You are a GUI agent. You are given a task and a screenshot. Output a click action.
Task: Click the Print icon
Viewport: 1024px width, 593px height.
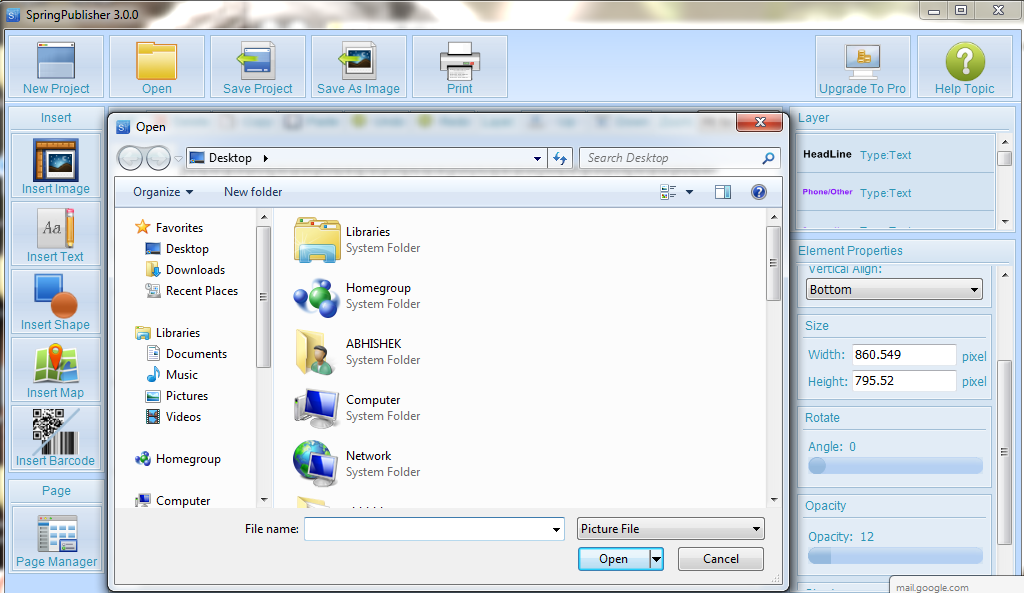point(460,67)
